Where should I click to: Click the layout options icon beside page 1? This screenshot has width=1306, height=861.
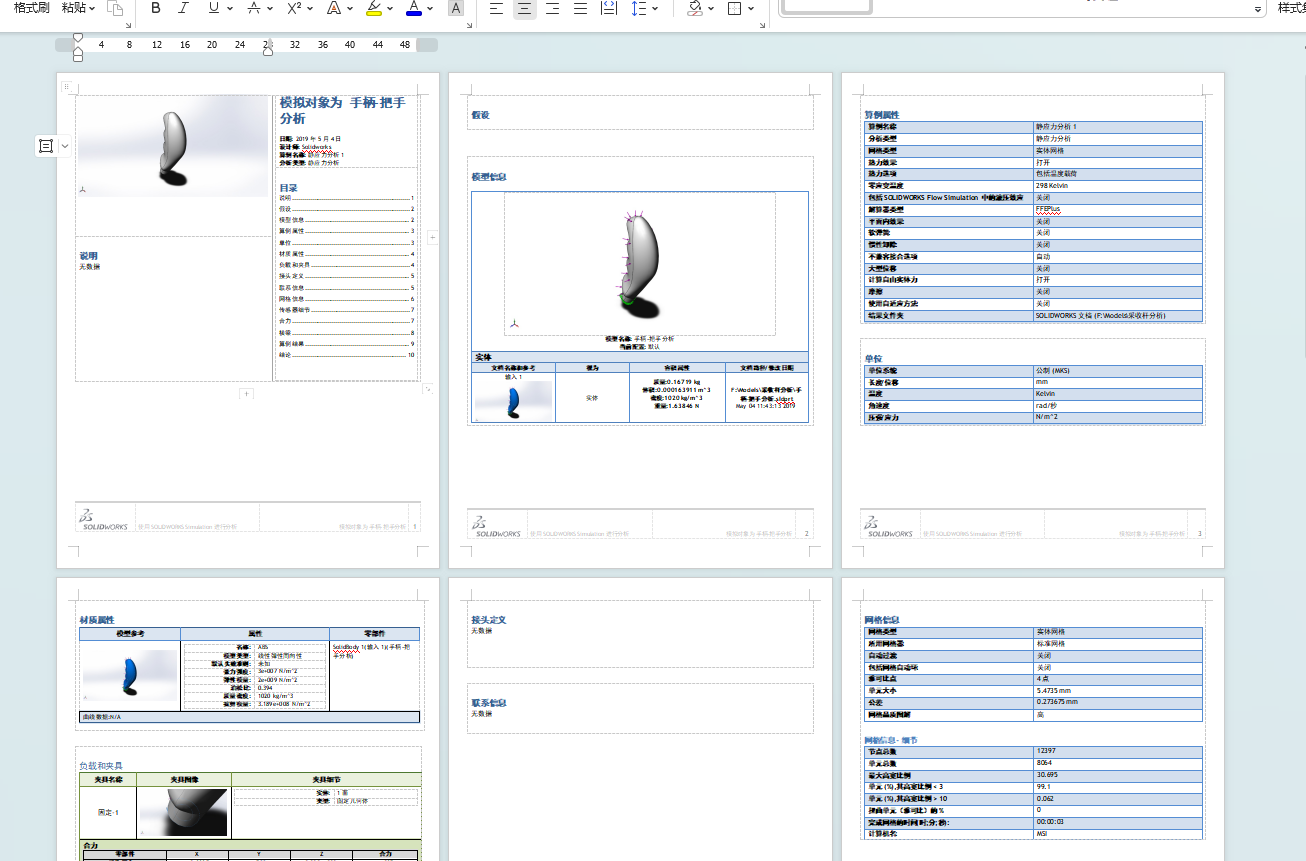(x=46, y=146)
